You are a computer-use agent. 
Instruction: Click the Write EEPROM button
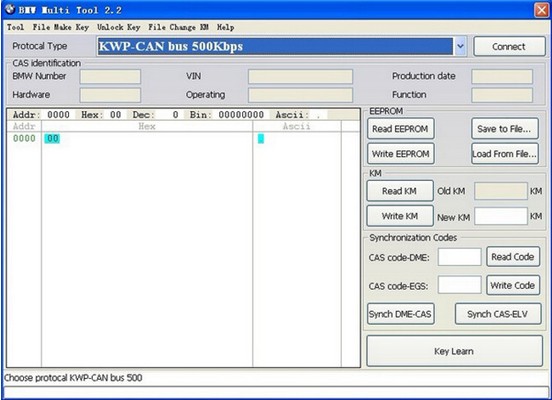pyautogui.click(x=400, y=154)
